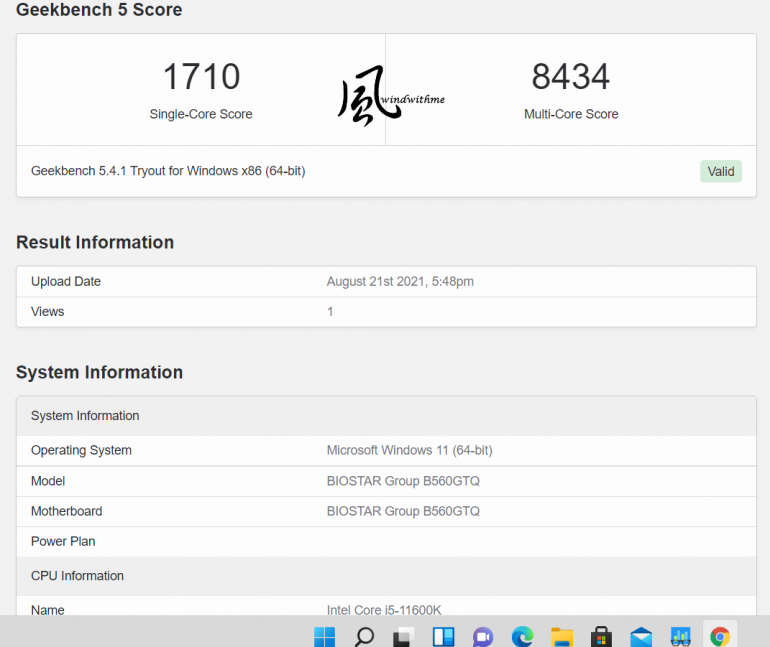Image resolution: width=770 pixels, height=647 pixels.
Task: Launch Teams Chat from taskbar
Action: click(x=483, y=637)
